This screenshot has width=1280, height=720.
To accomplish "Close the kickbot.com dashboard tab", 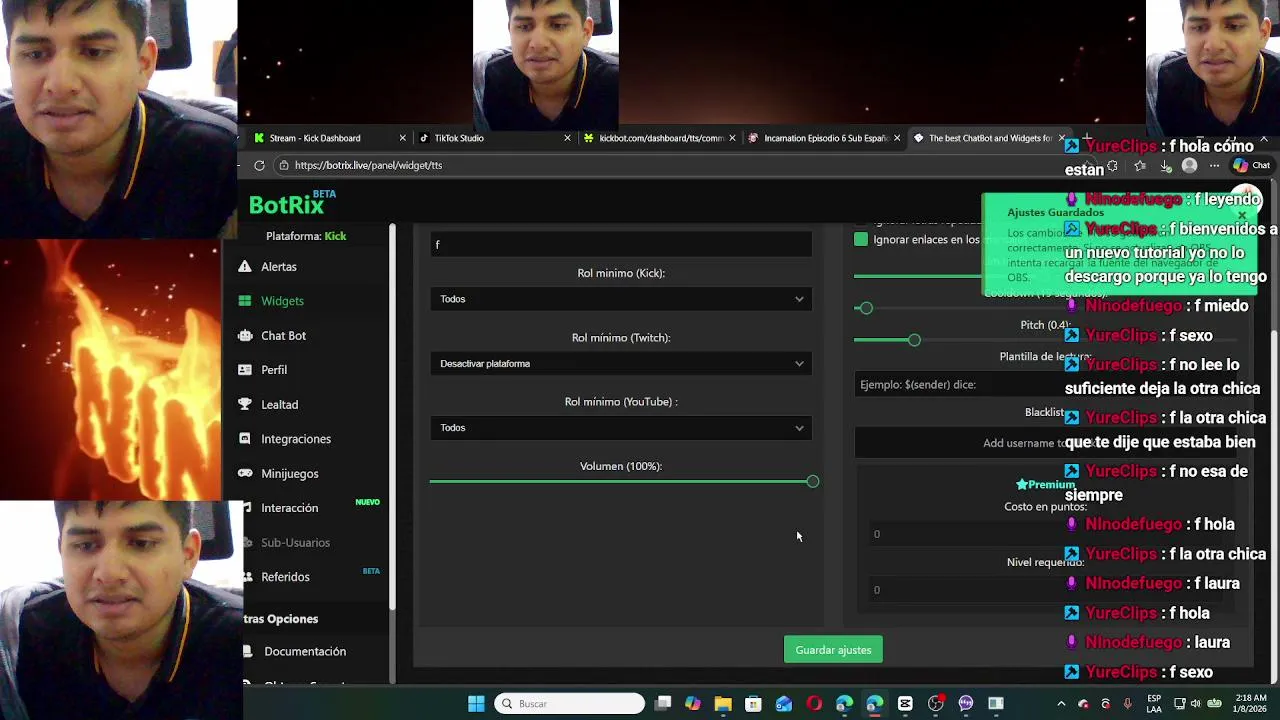I will click(x=732, y=138).
